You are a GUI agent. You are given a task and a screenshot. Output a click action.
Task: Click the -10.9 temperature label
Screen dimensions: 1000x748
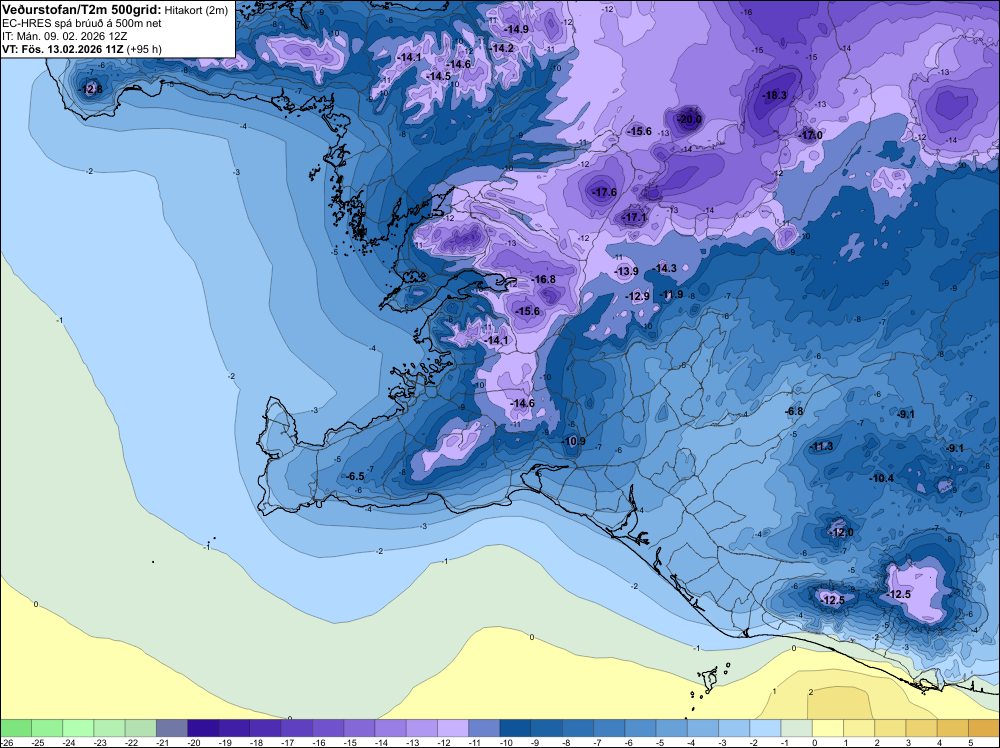click(573, 441)
